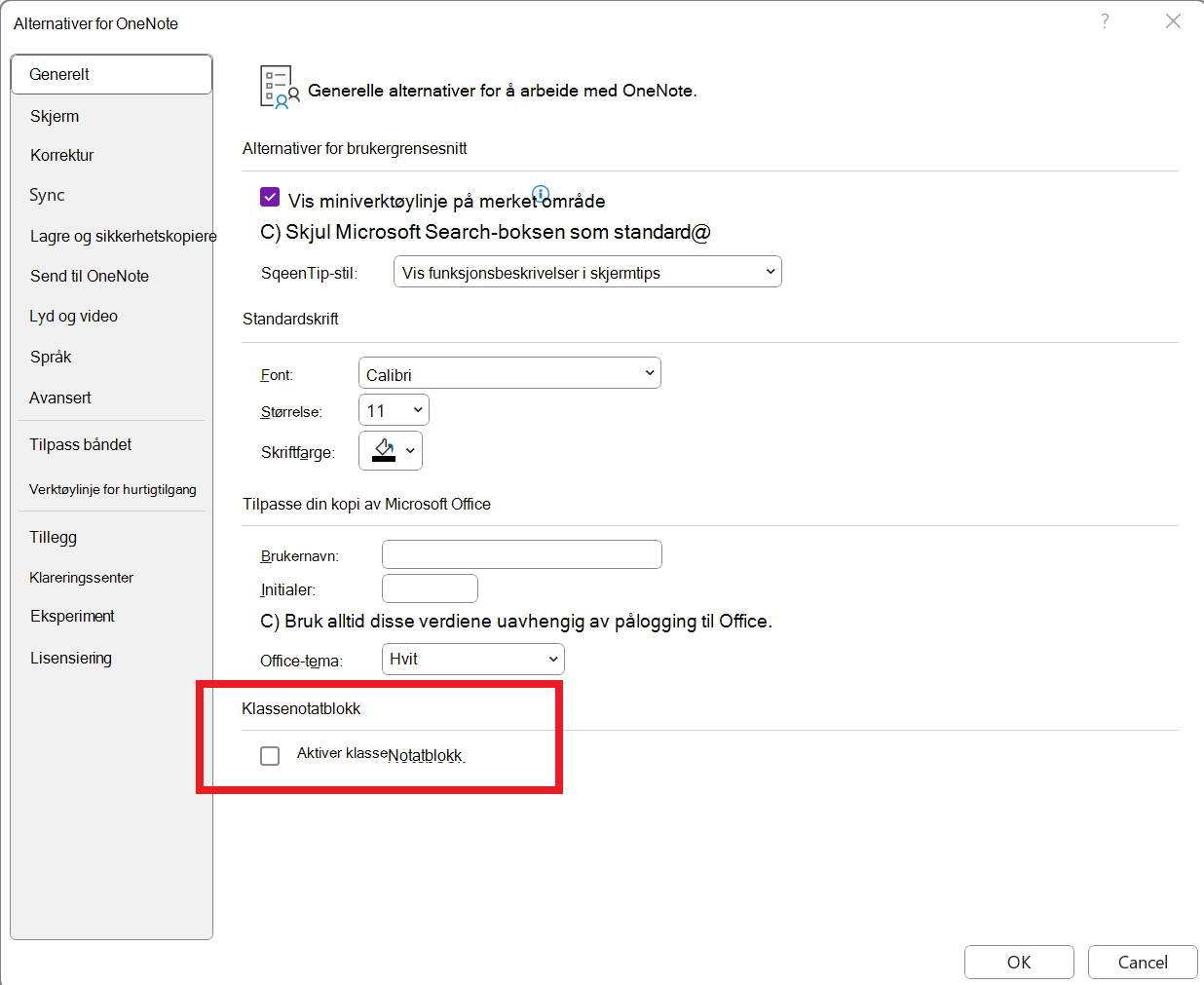Close the Alternativer for OneNote dialog

pos(1173,21)
